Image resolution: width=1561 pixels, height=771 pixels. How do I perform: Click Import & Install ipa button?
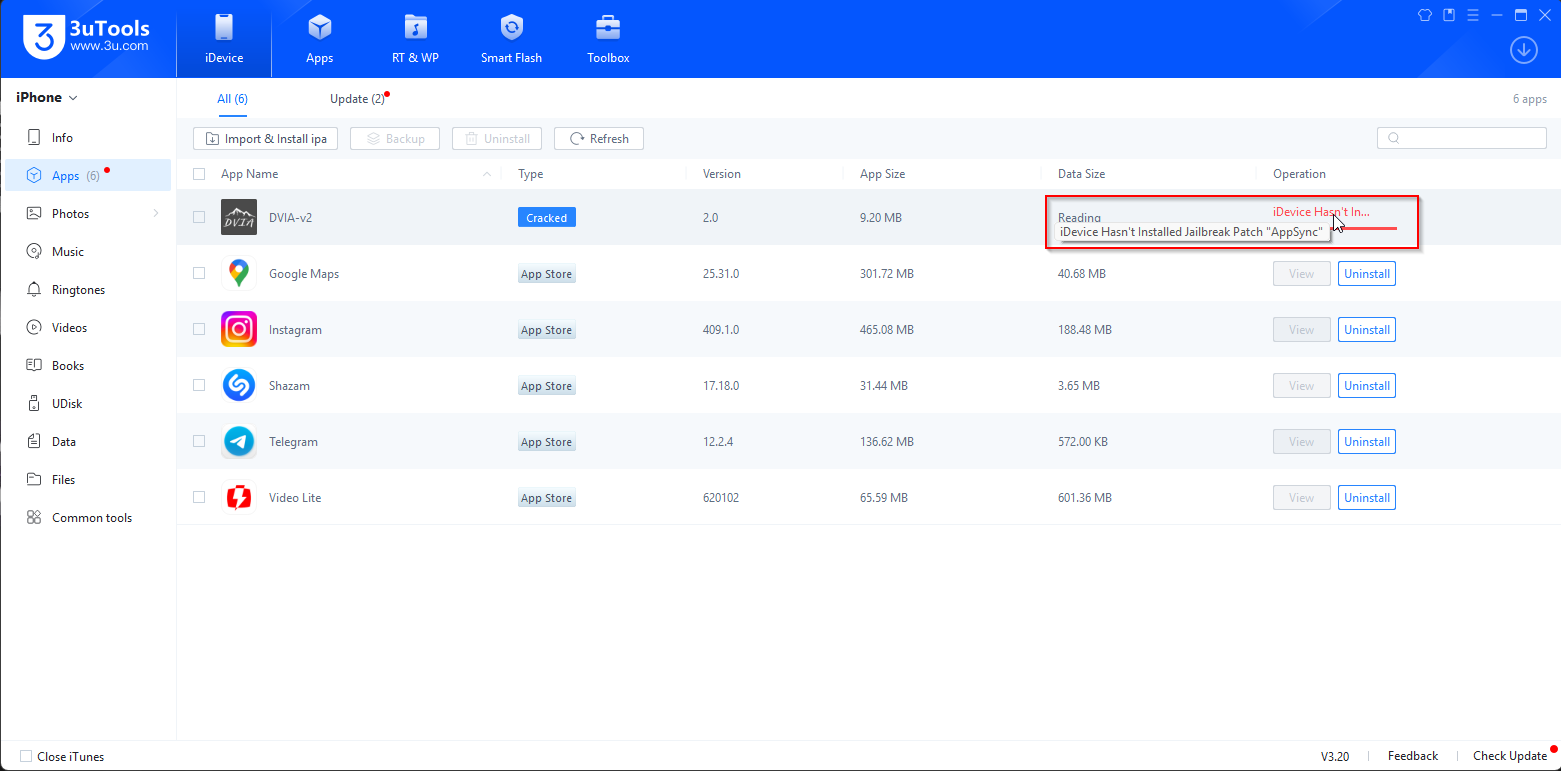pos(266,139)
